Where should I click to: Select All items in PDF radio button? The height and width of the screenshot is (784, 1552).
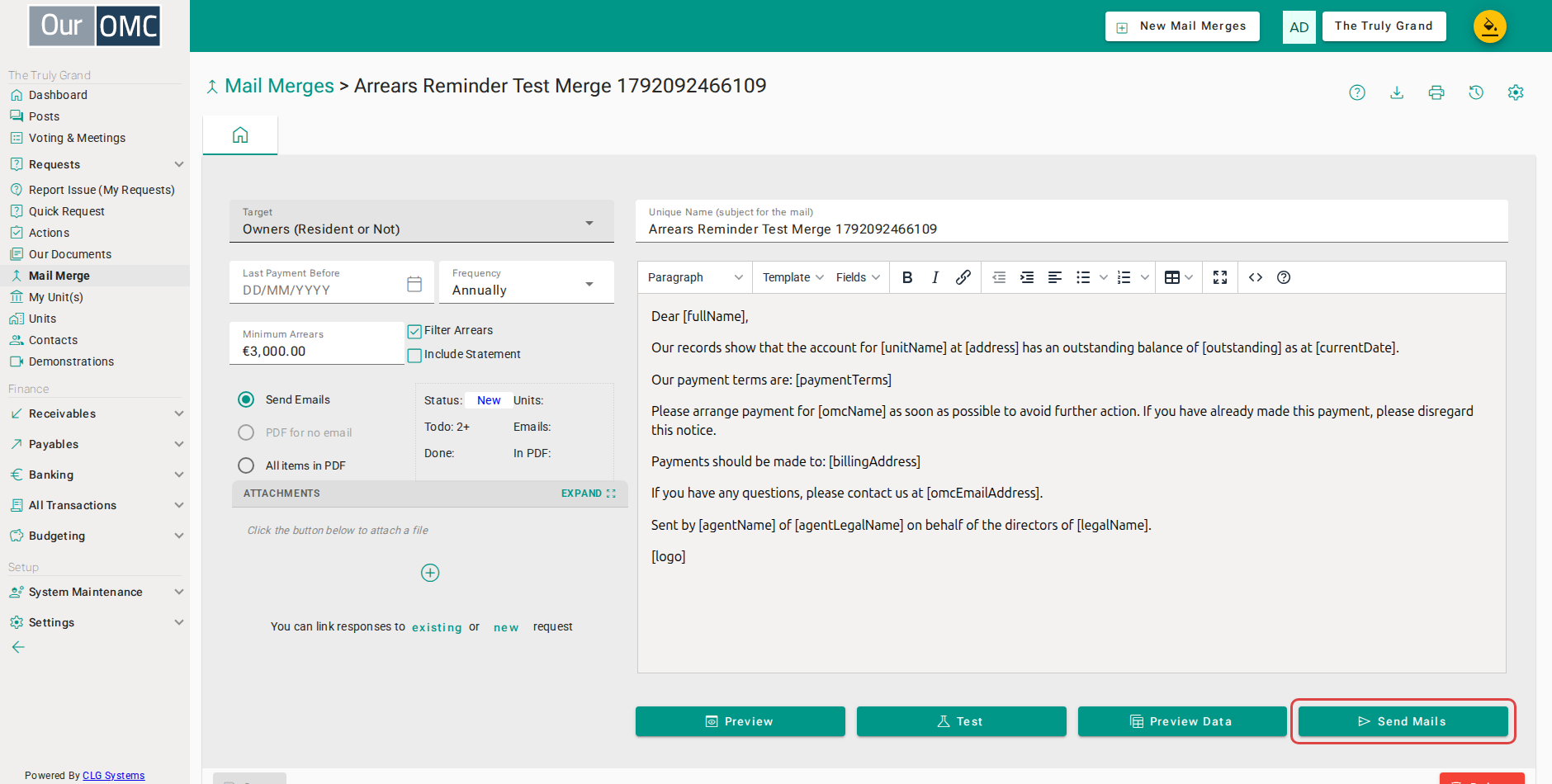pyautogui.click(x=246, y=465)
